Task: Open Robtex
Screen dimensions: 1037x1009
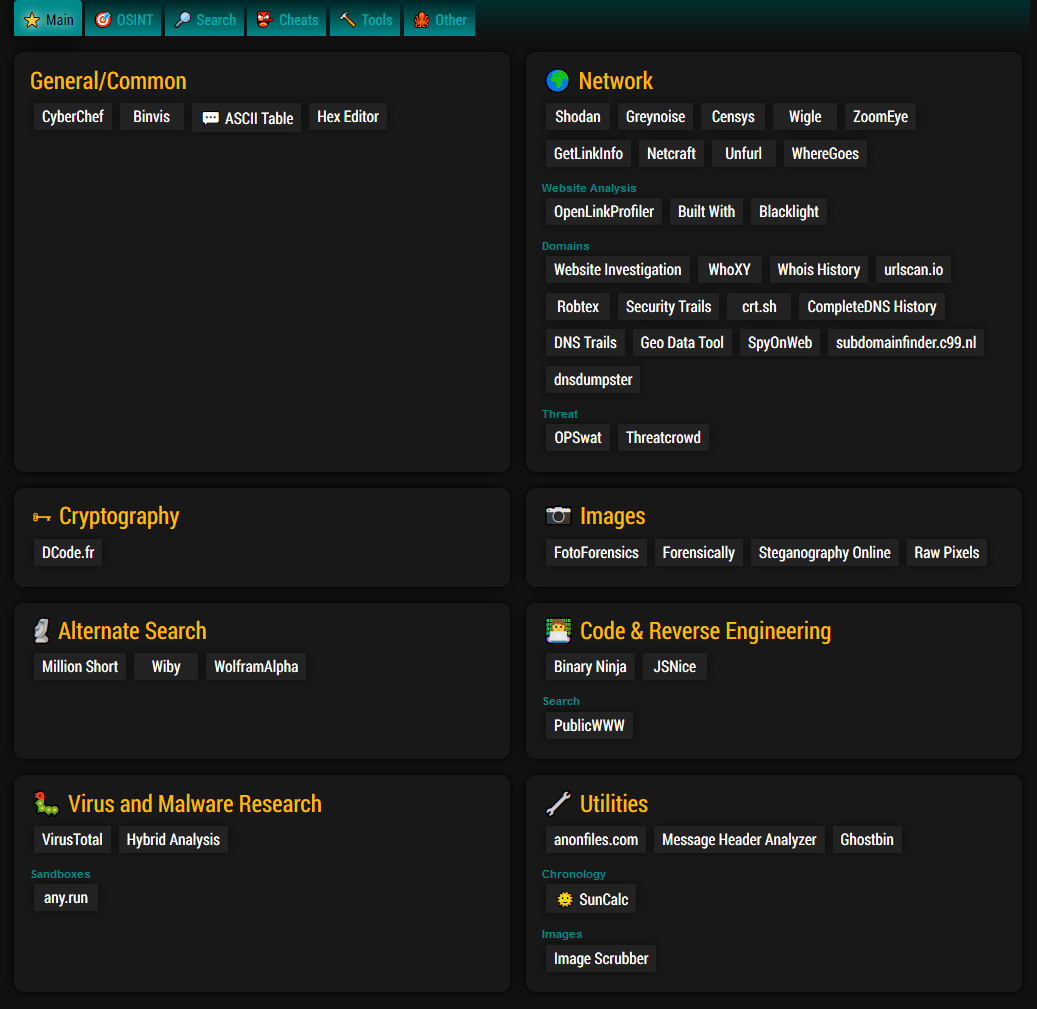Action: 578,307
